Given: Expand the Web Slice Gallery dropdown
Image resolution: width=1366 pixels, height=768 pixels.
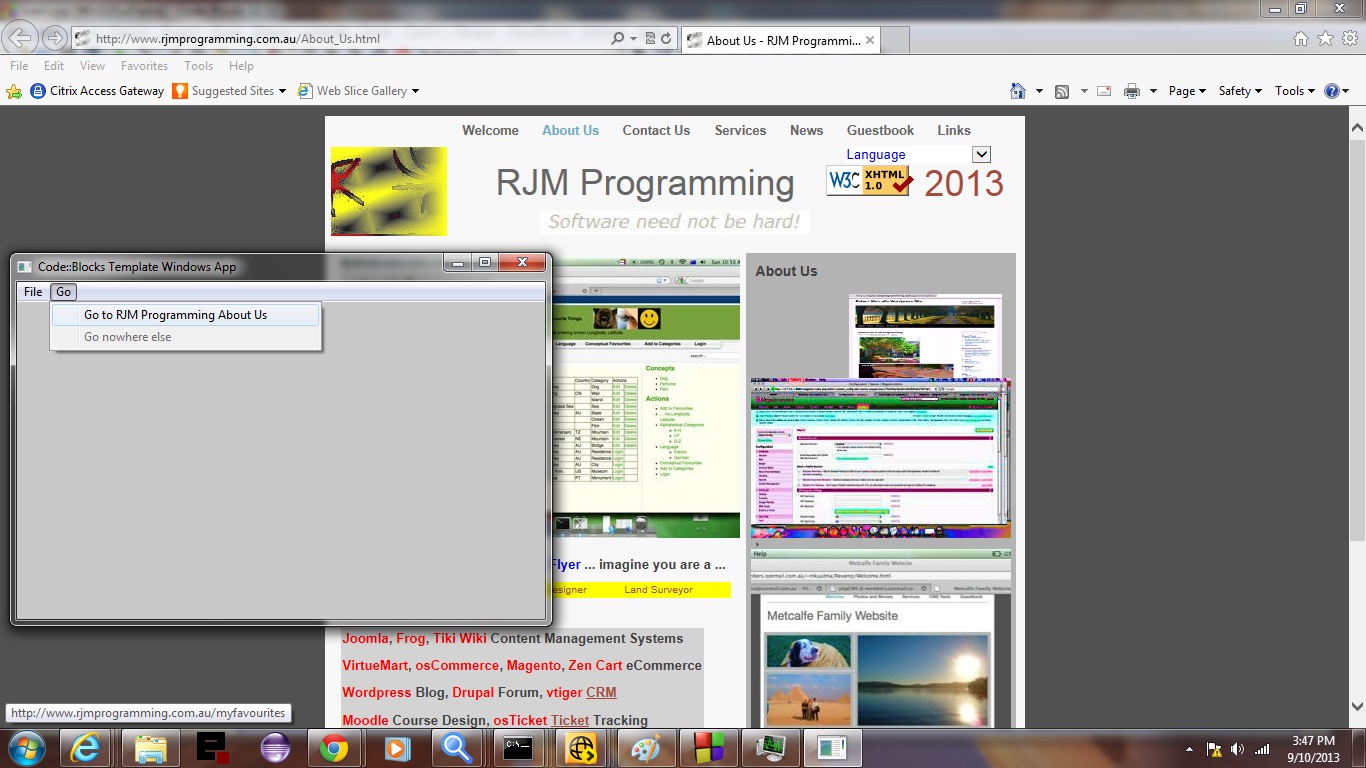Looking at the screenshot, I should click(415, 91).
